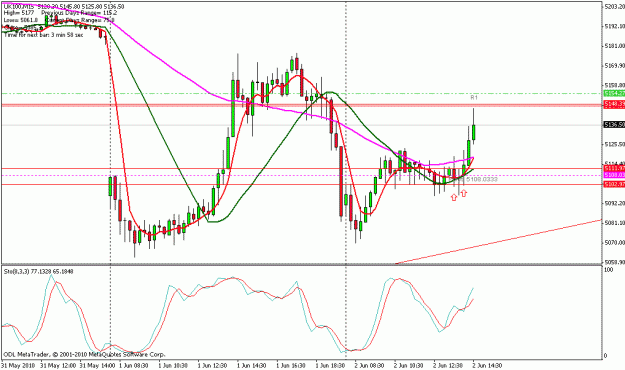Click 5169.90 on the price axis
The height and width of the screenshot is (370, 625).
(x=615, y=65)
